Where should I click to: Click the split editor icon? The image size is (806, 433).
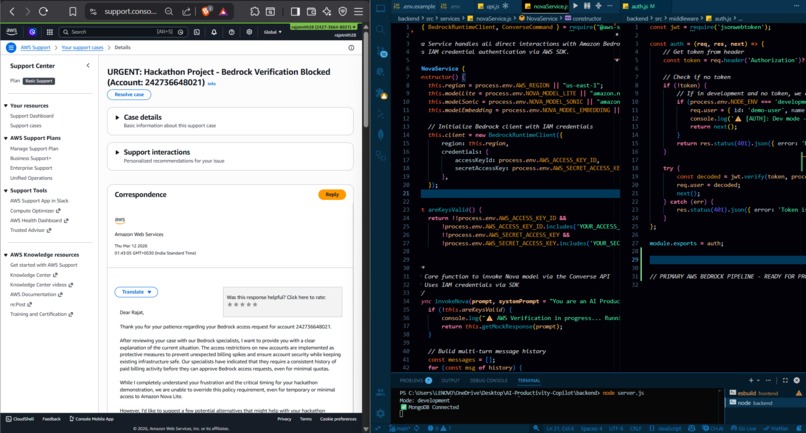click(x=587, y=6)
